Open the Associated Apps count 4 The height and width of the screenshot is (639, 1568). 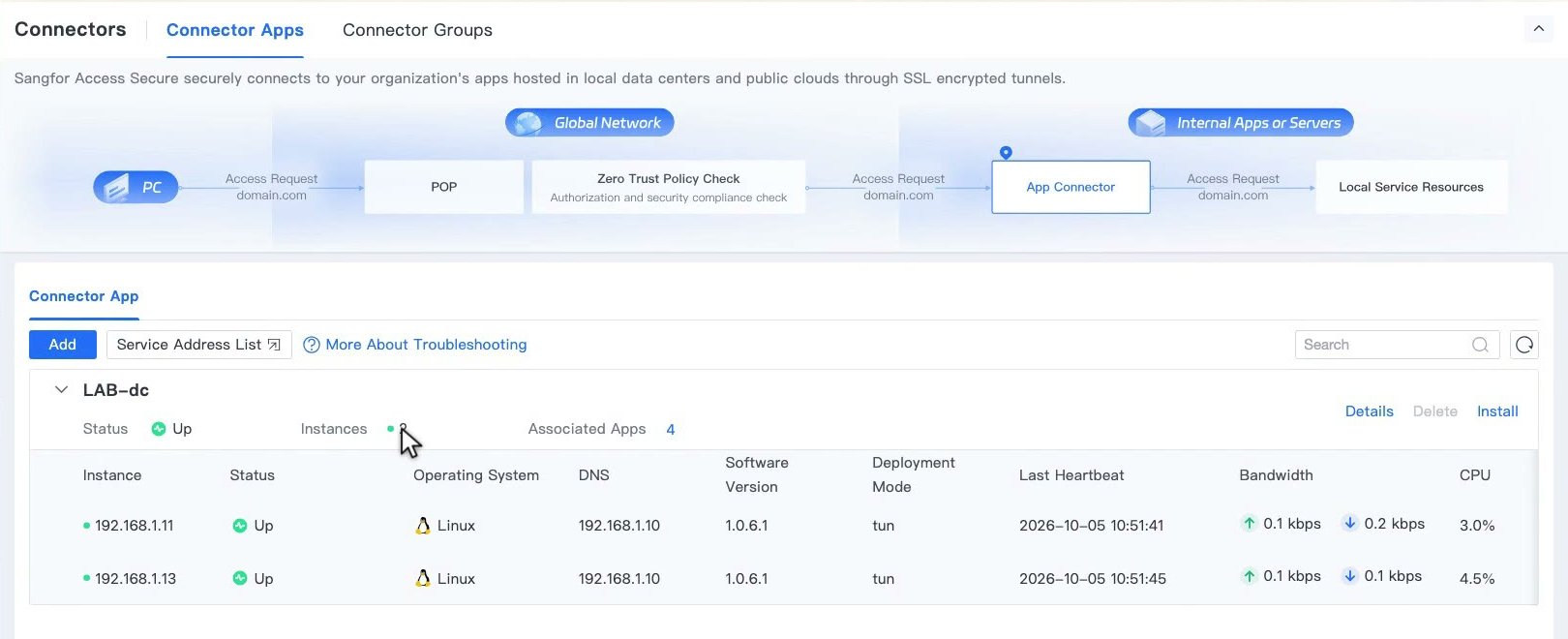[671, 430]
